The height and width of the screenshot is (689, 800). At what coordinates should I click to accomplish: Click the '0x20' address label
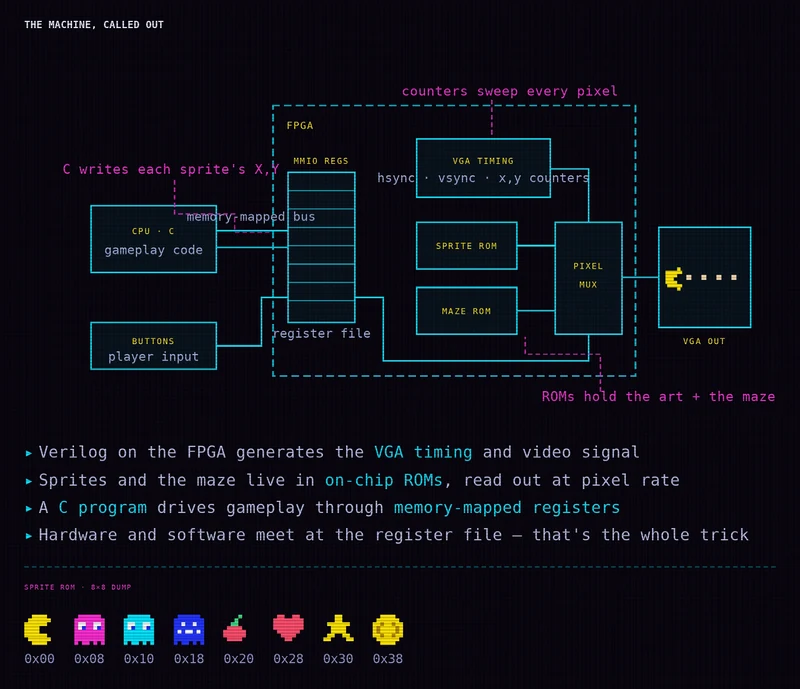238,659
